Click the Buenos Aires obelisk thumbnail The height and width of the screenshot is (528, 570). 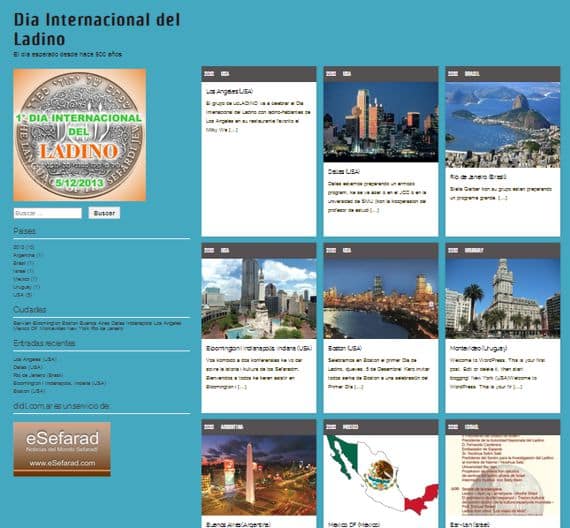259,475
